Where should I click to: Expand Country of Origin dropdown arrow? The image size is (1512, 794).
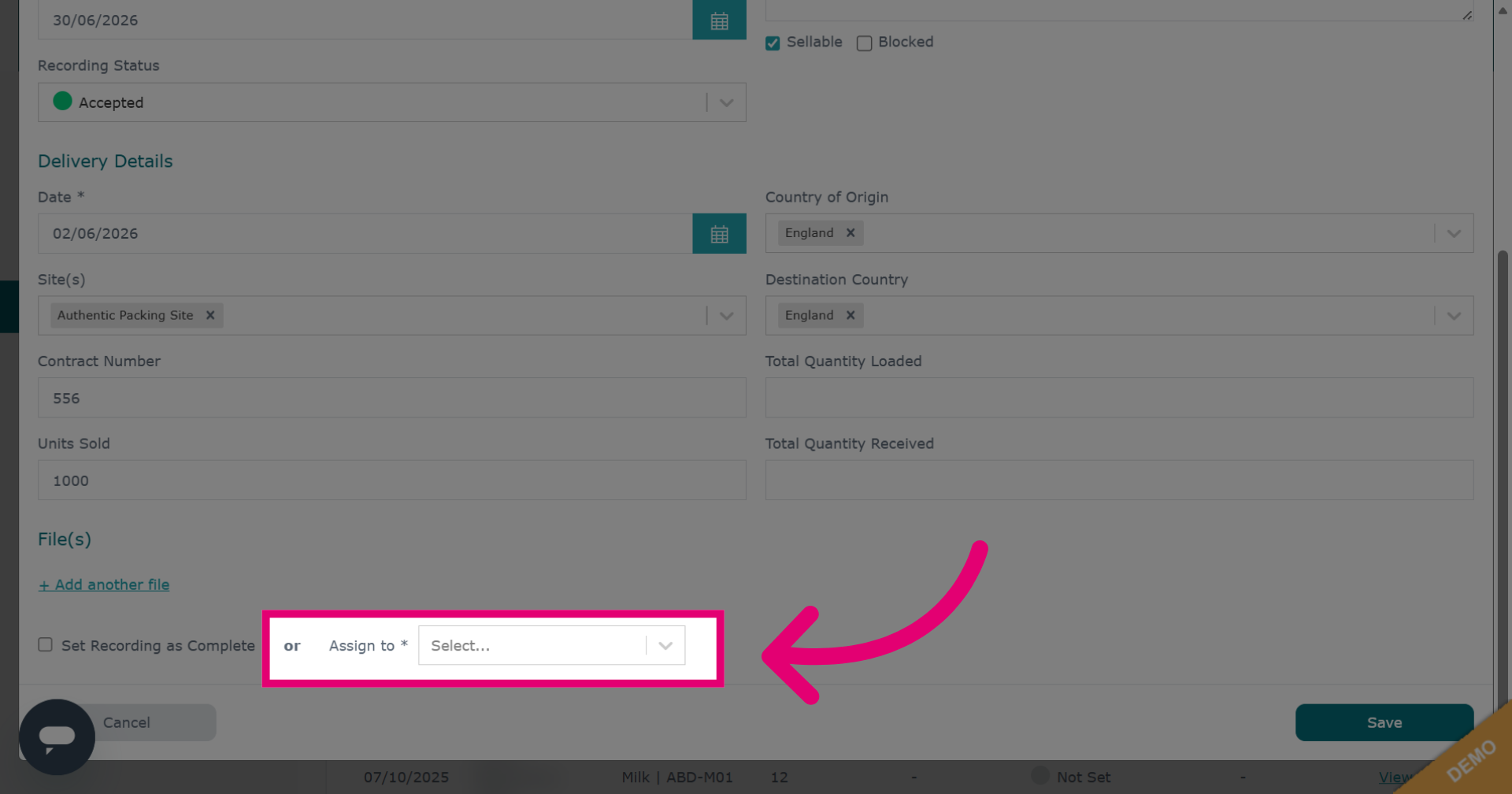(1454, 234)
